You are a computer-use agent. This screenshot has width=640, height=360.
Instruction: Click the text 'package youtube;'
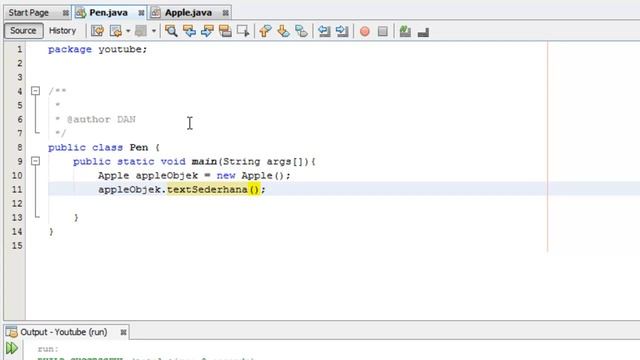coord(97,49)
